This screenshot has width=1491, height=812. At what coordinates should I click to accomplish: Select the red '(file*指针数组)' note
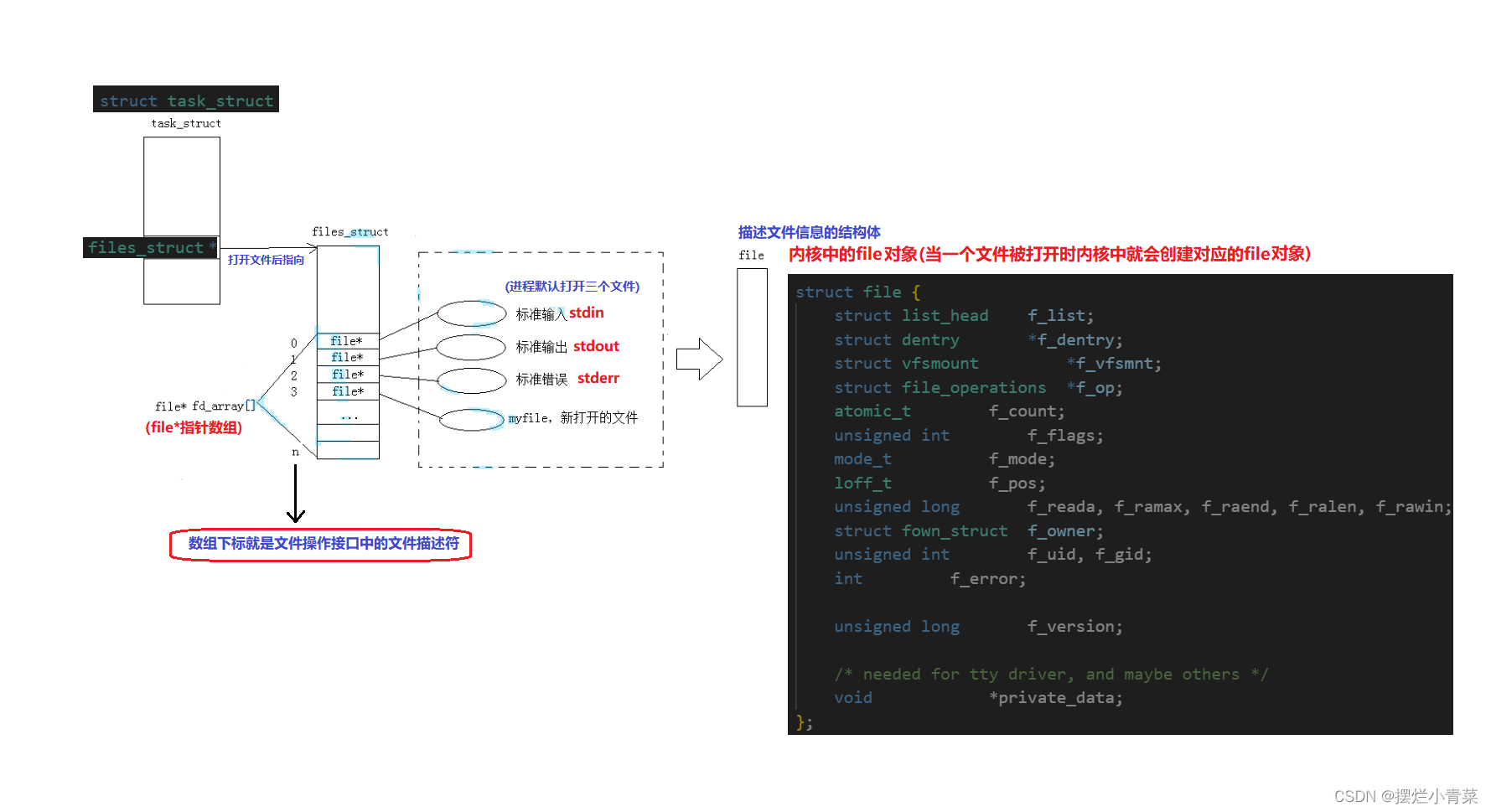[194, 427]
